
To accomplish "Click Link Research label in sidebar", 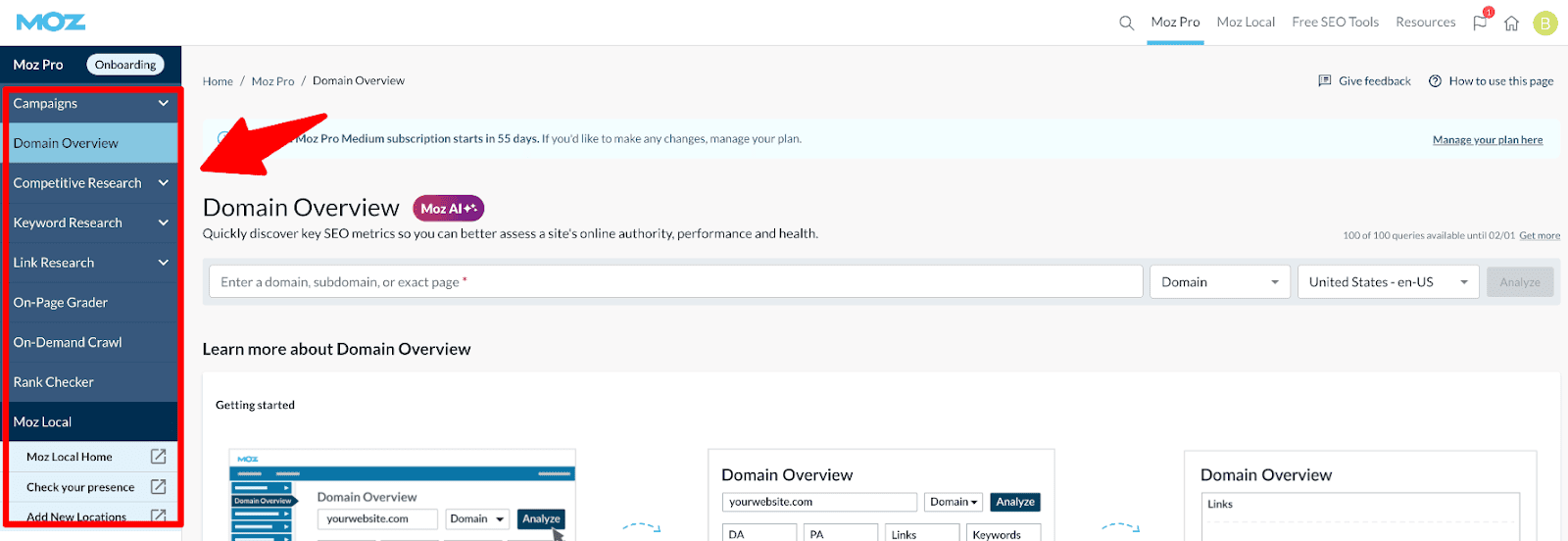I will tap(54, 263).
